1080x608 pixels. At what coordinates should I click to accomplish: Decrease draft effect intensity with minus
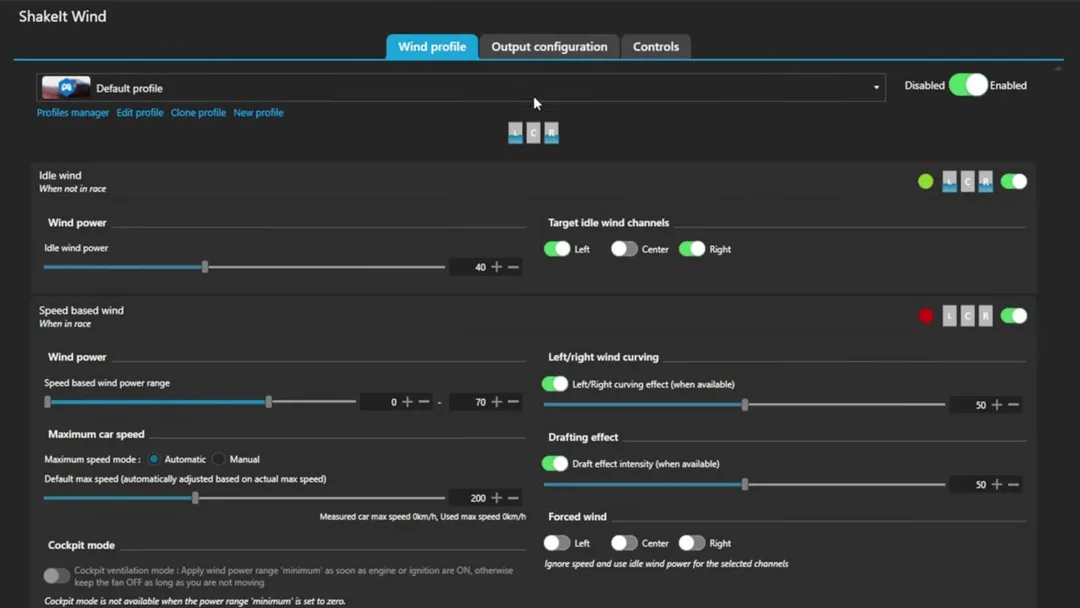1013,484
